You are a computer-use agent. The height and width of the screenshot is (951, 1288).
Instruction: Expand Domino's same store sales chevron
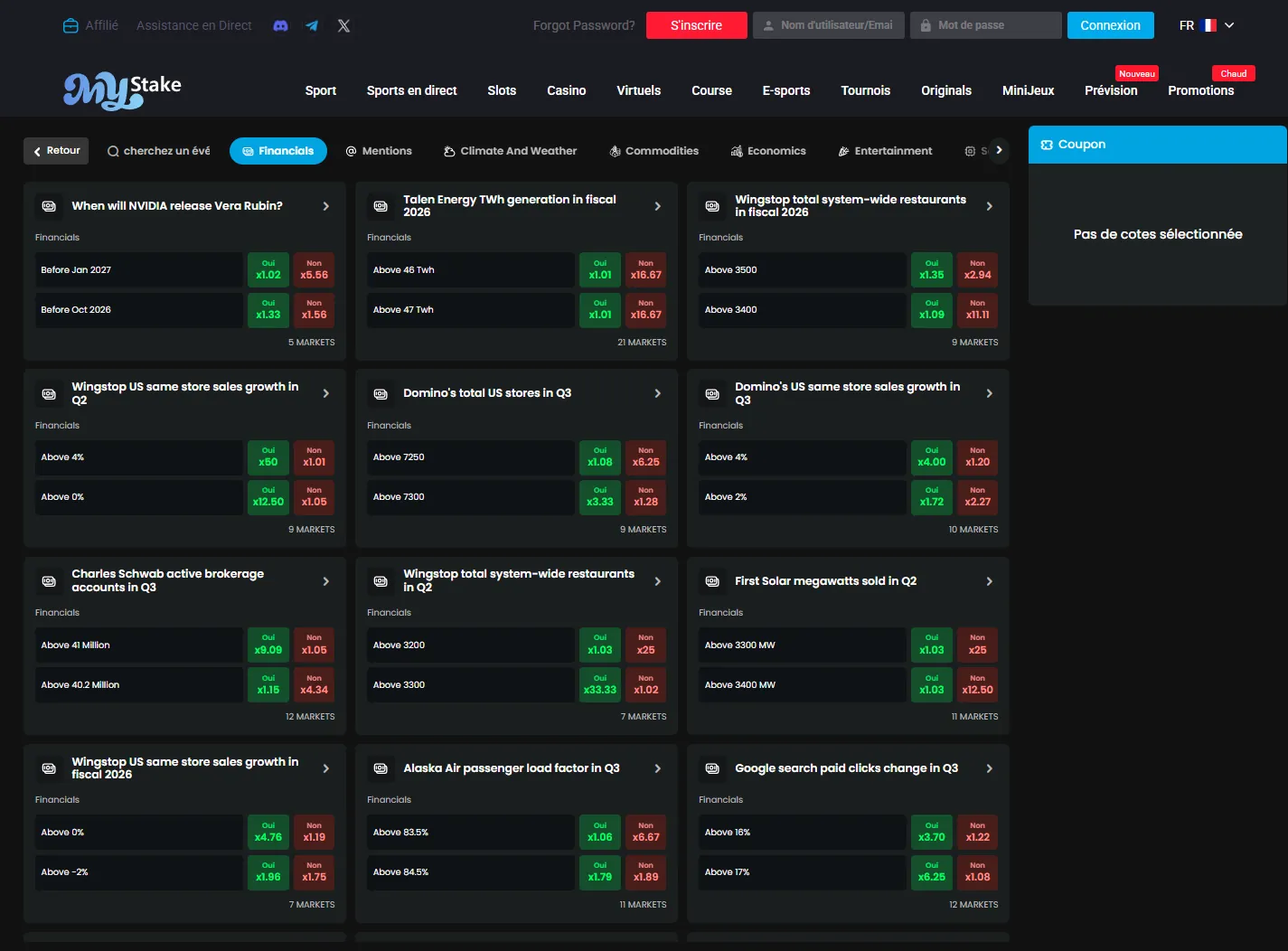pyautogui.click(x=990, y=393)
